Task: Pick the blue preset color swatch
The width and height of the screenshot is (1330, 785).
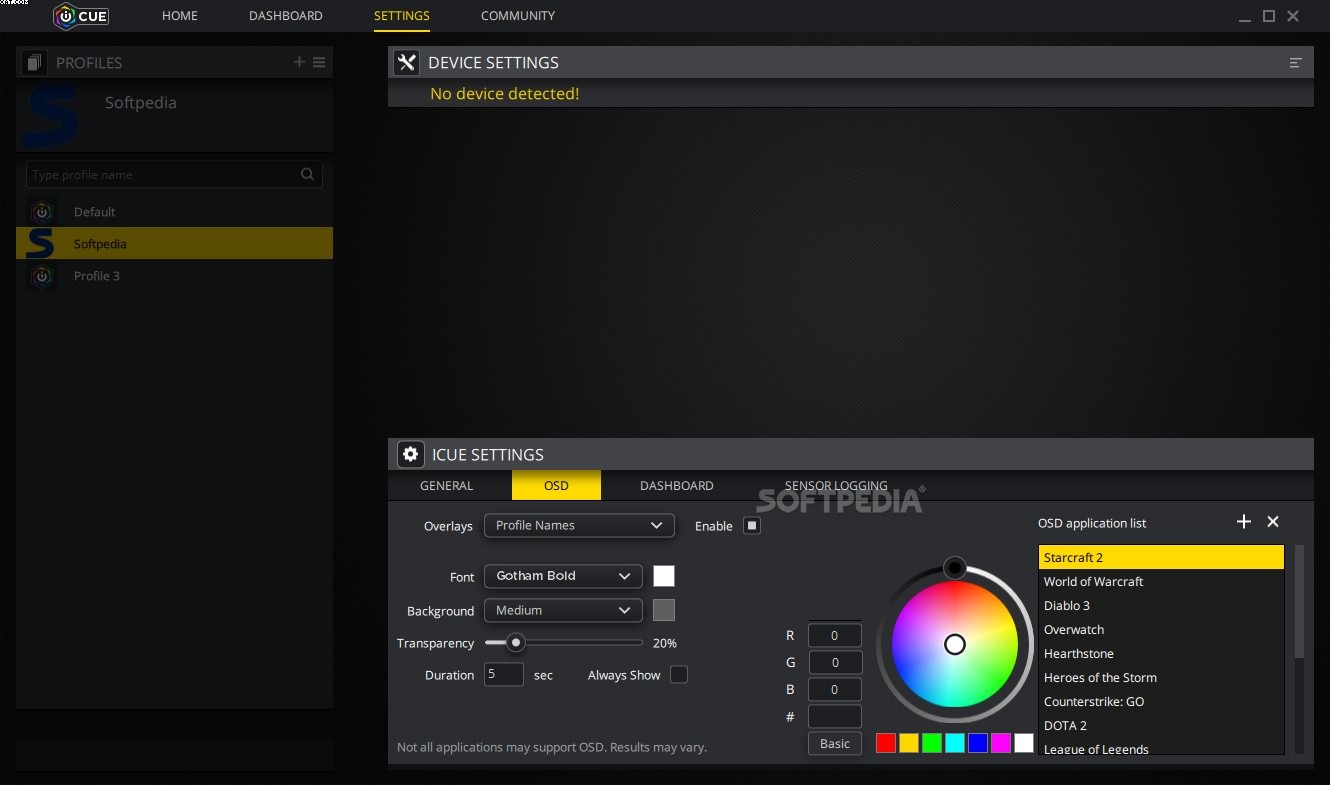Action: point(978,743)
